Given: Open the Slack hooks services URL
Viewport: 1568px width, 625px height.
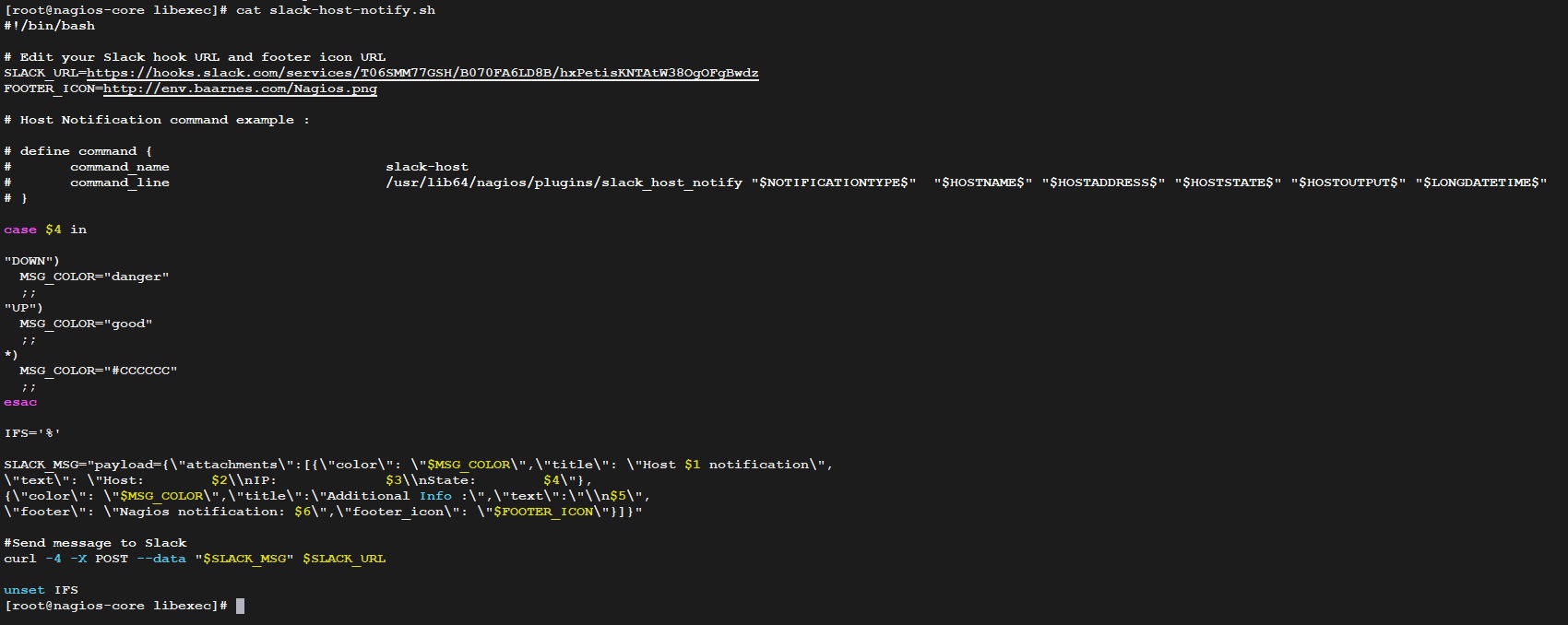Looking at the screenshot, I should [422, 73].
